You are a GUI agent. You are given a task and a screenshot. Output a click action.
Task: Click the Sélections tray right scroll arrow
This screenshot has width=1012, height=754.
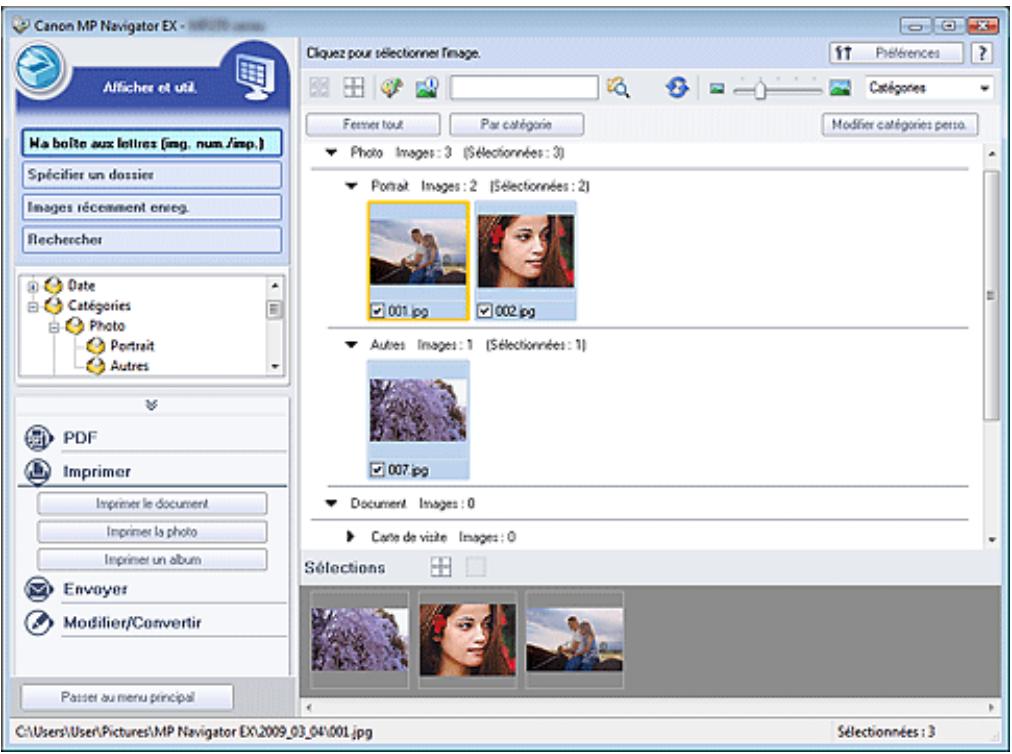[x=992, y=708]
